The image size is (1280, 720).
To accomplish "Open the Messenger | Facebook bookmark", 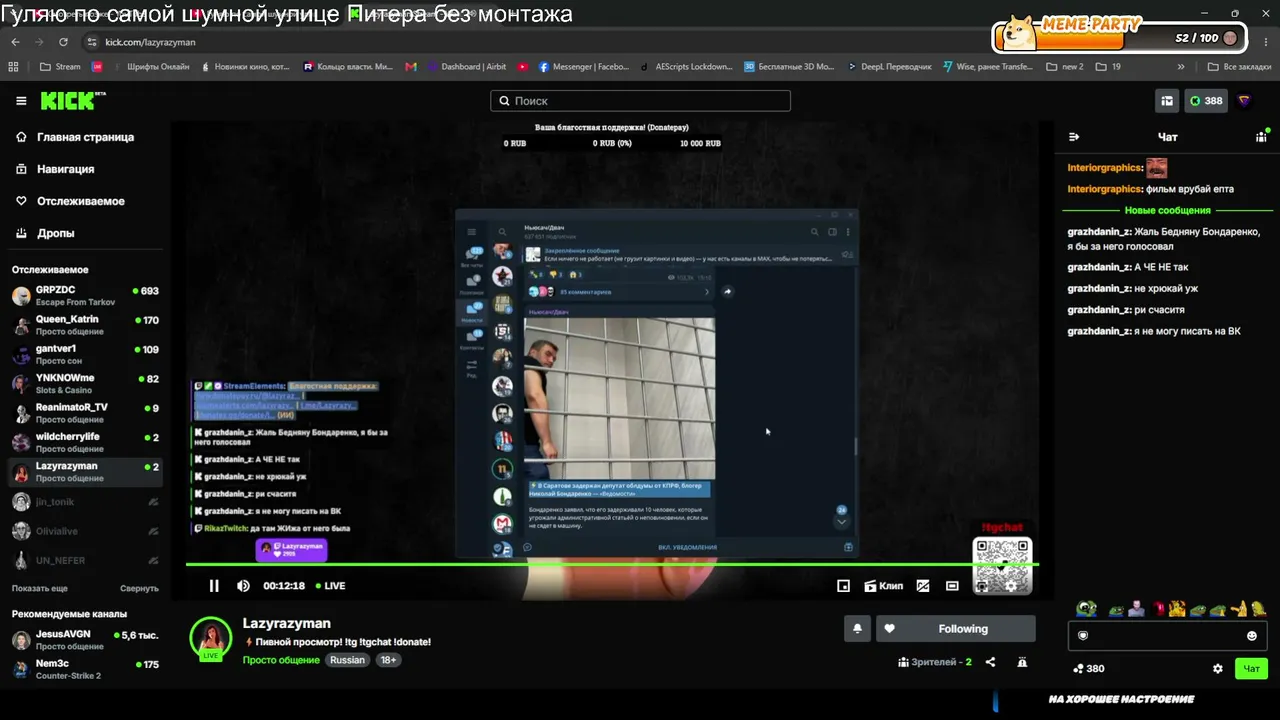I will [584, 67].
